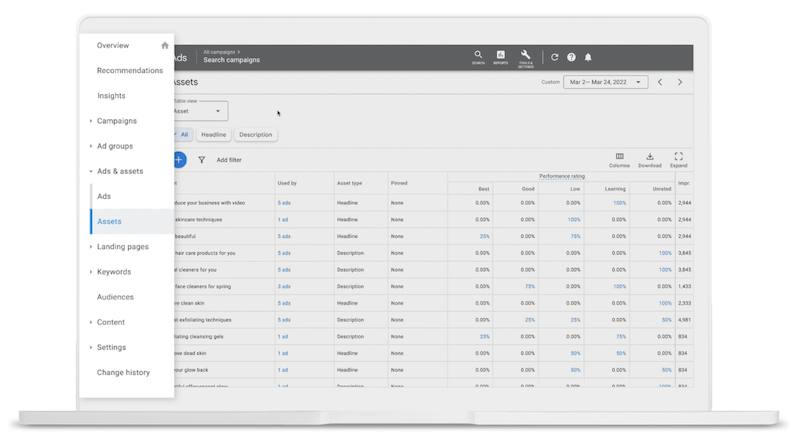Screen dimensions: 800x440
Task: Open Change history in the sidebar
Action: (x=123, y=373)
